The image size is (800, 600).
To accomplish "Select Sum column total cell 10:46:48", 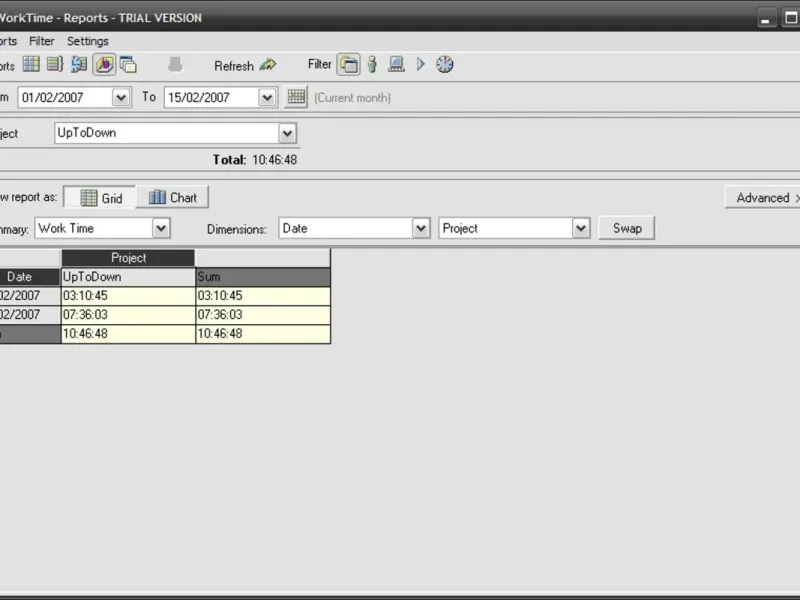I will [263, 333].
